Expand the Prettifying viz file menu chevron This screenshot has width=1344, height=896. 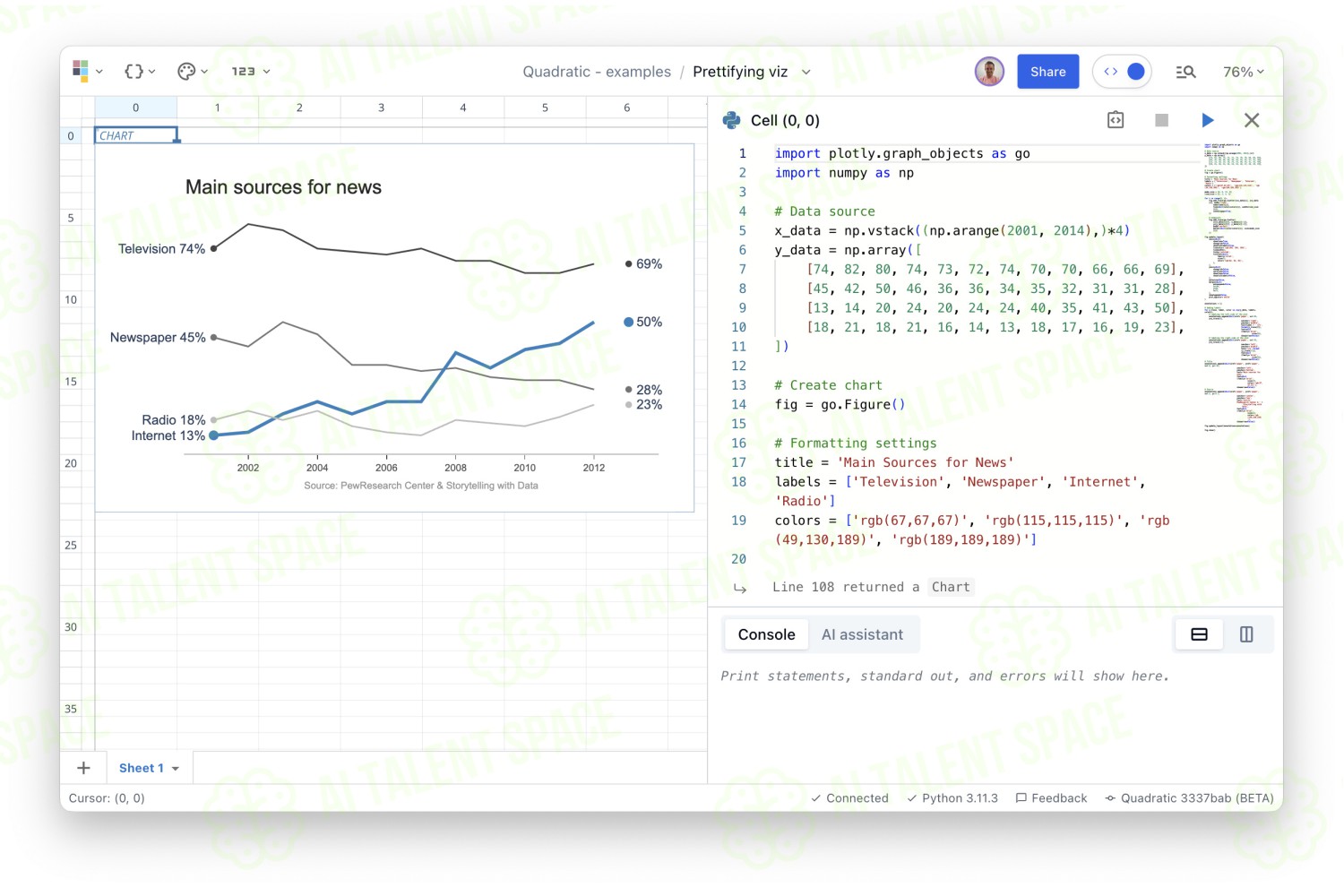pos(806,72)
